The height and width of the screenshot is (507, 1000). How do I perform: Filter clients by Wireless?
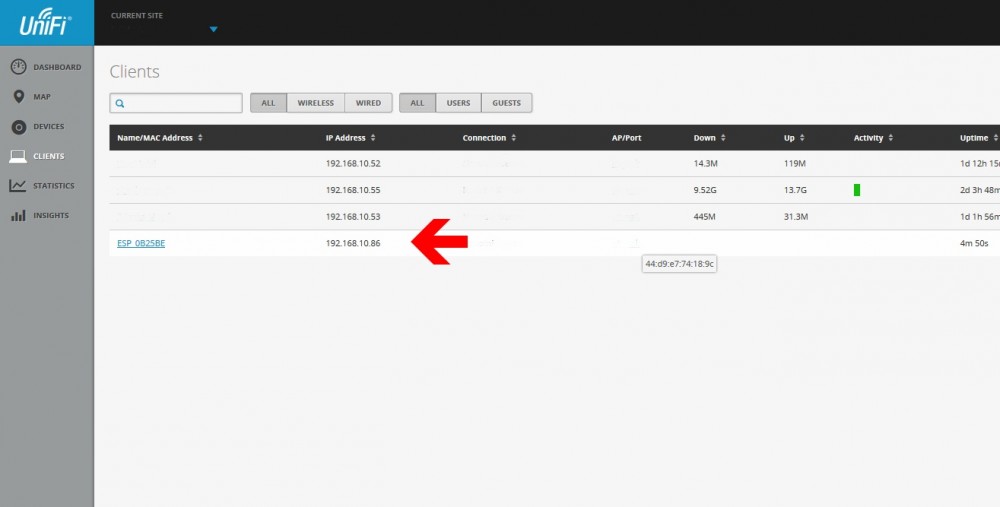tap(315, 103)
